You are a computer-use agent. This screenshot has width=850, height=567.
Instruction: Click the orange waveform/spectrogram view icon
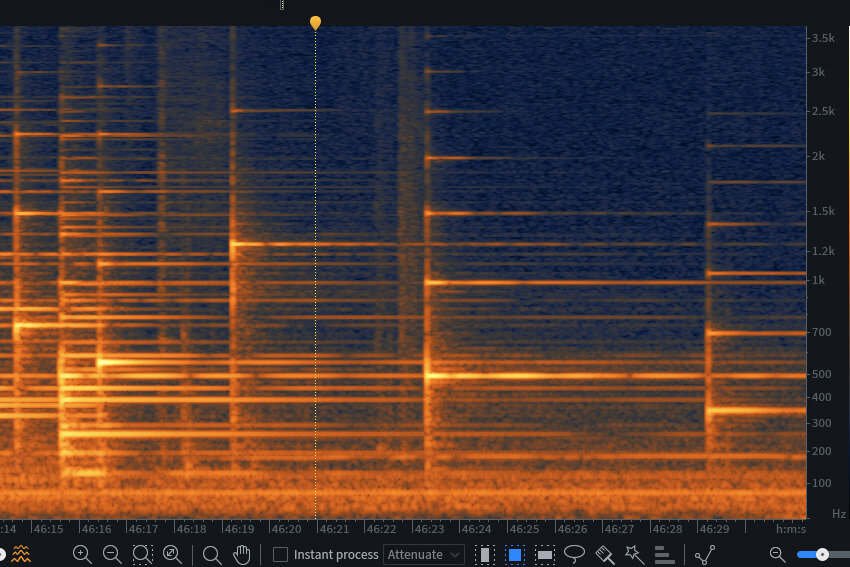pos(21,554)
